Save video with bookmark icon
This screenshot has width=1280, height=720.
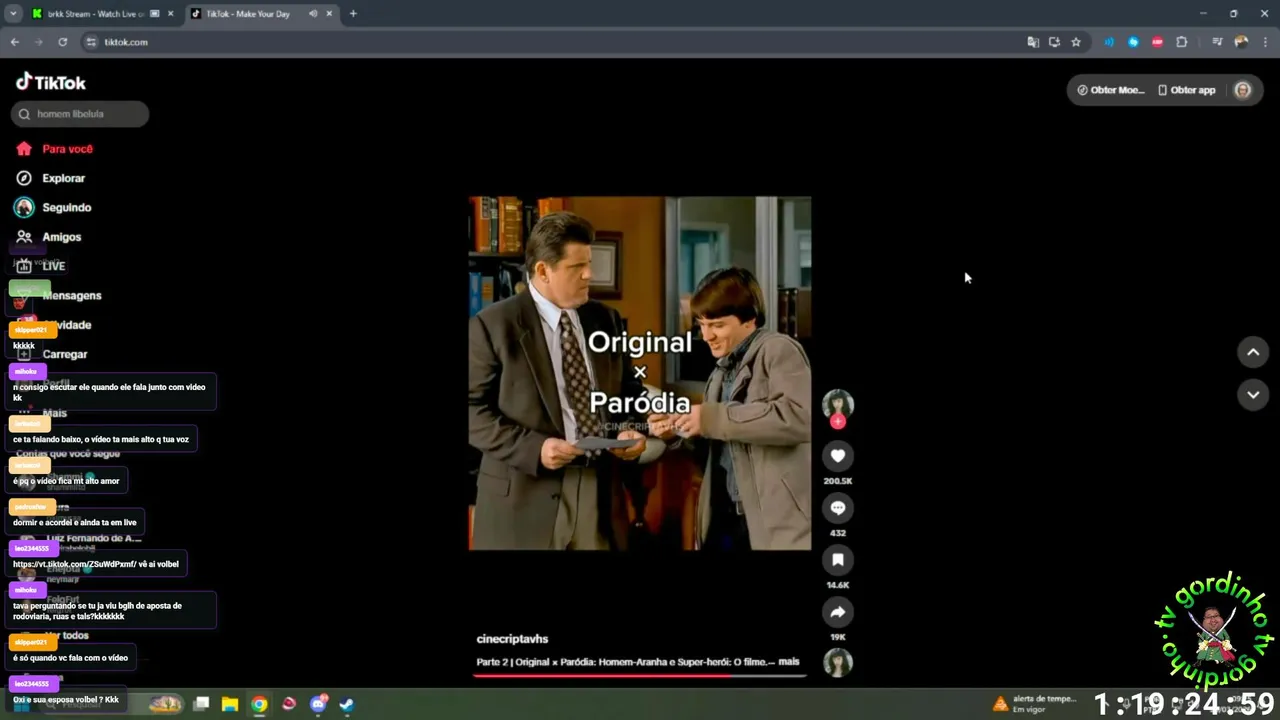(838, 560)
